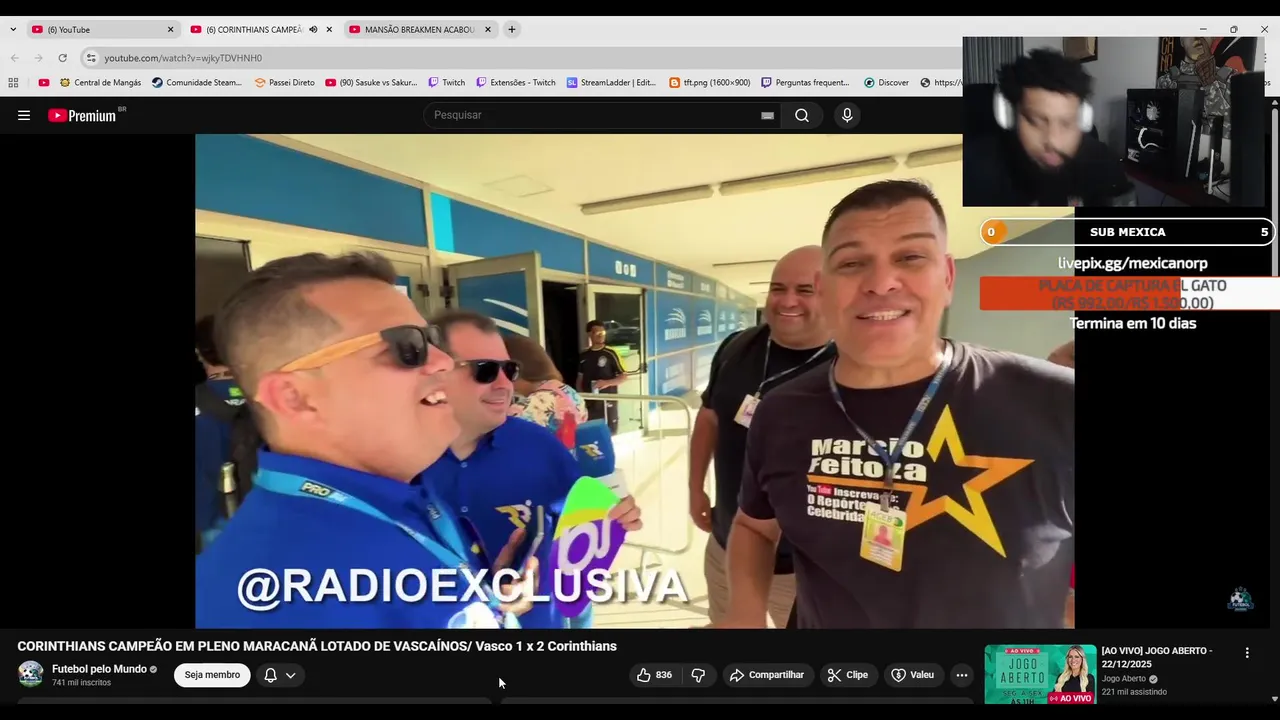The width and height of the screenshot is (1280, 720).
Task: Open the on-screen keyboard icon in search
Action: [767, 115]
